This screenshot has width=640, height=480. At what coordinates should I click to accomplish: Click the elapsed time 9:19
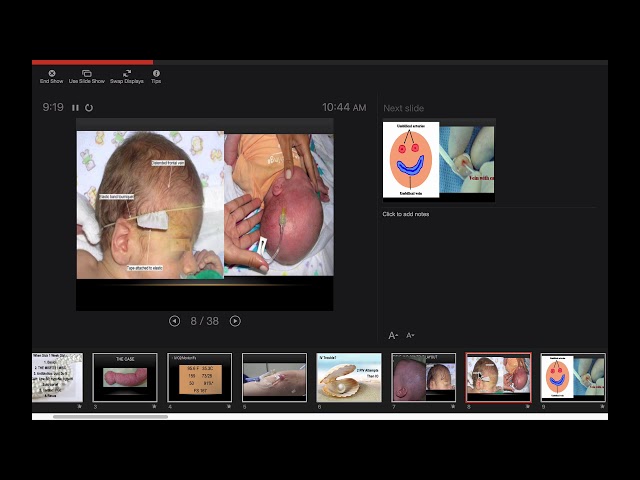click(53, 107)
